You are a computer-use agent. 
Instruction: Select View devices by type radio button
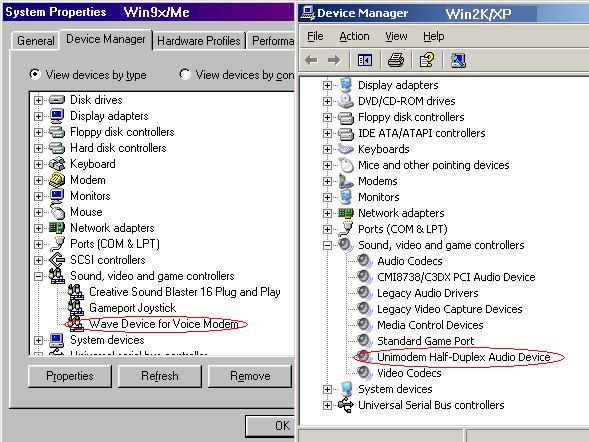35,74
